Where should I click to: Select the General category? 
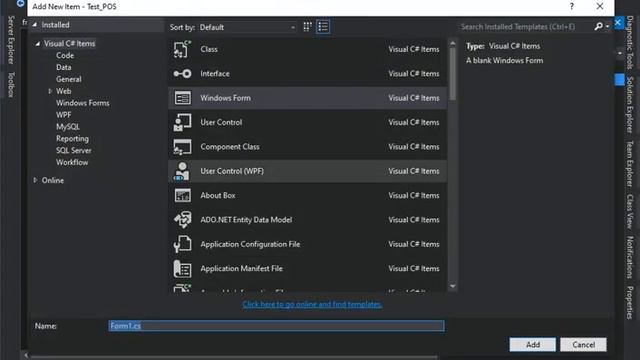click(69, 79)
